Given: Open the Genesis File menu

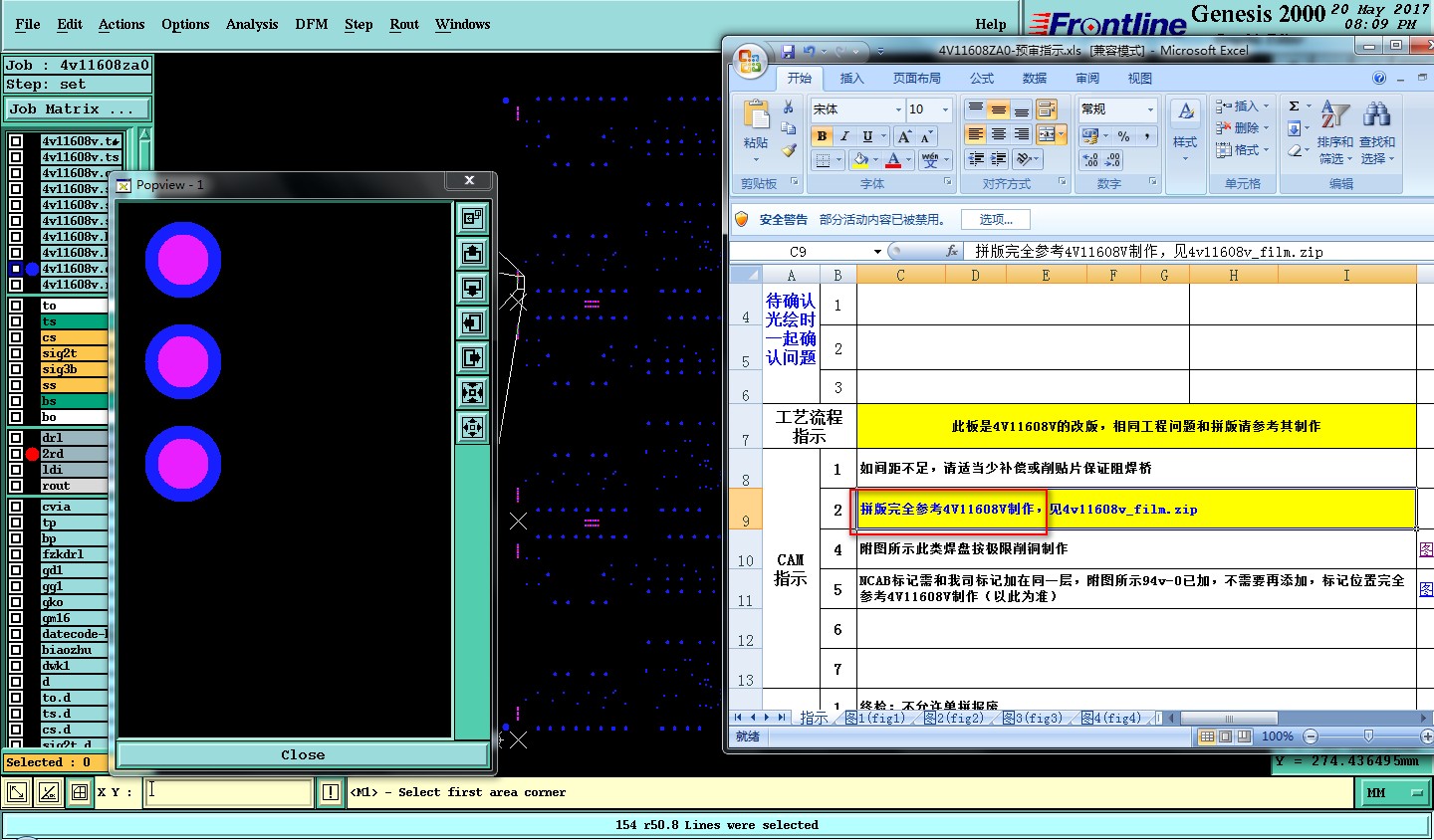Looking at the screenshot, I should (28, 24).
